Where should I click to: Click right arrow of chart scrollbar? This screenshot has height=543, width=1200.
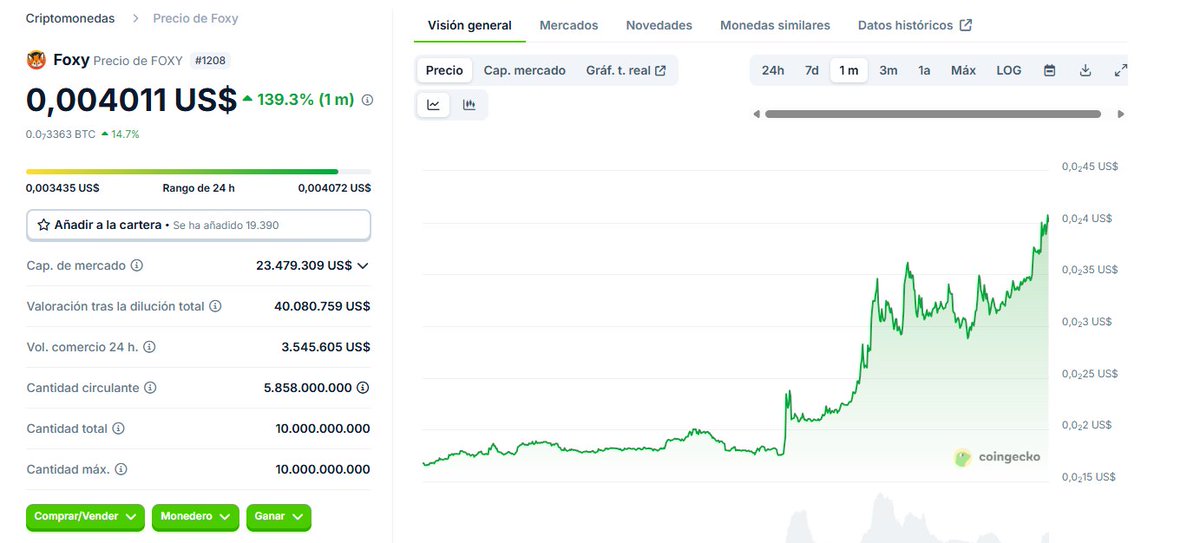pyautogui.click(x=1121, y=114)
